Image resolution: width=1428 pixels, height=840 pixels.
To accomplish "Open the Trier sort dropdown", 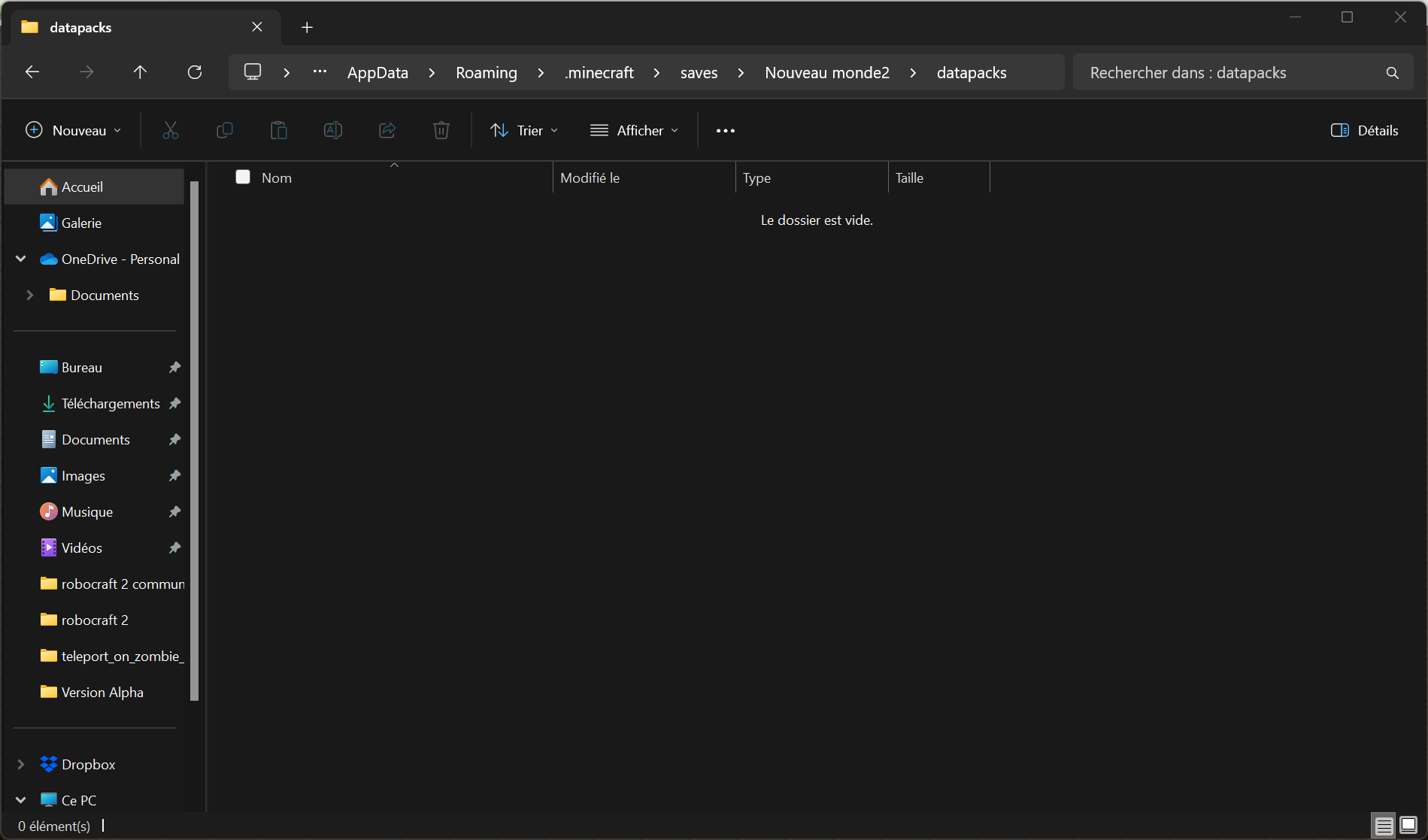I will click(x=524, y=131).
